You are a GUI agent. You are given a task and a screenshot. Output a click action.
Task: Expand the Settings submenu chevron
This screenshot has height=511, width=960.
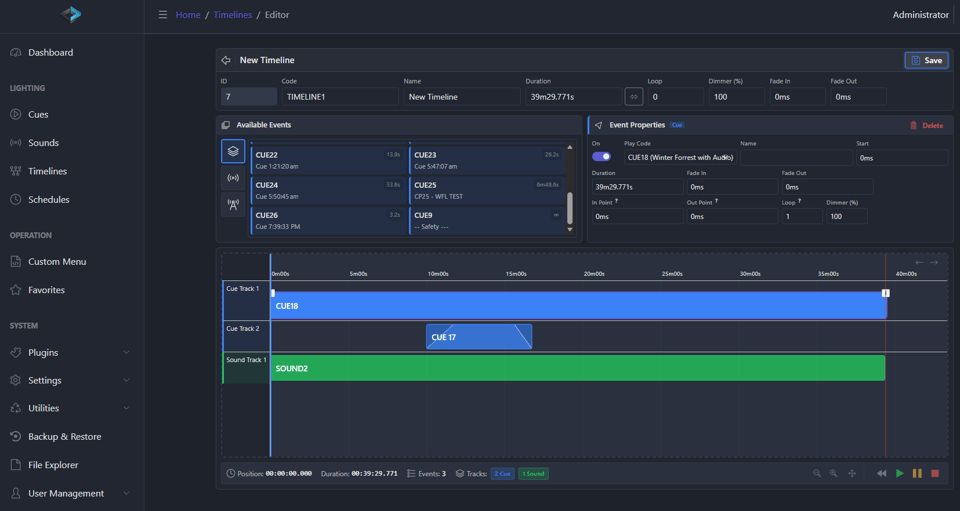click(126, 380)
